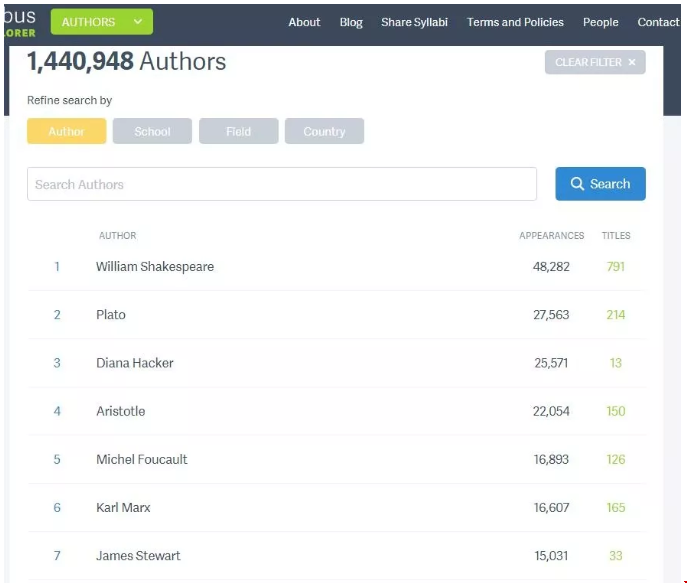This screenshot has width=687, height=583.
Task: Open Share Syllabi link
Action: [x=414, y=22]
